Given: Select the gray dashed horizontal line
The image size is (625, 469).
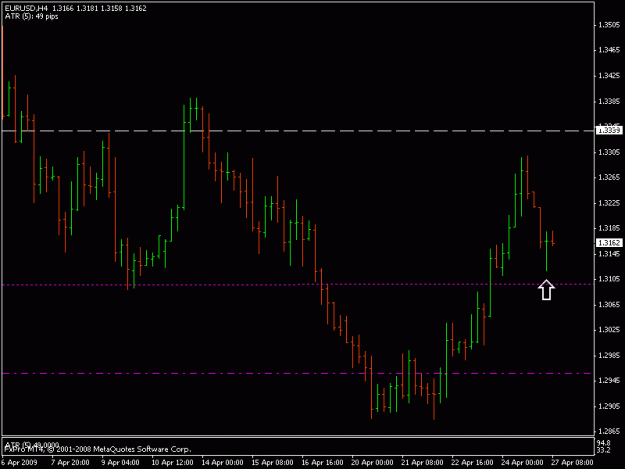Looking at the screenshot, I should [x=298, y=131].
